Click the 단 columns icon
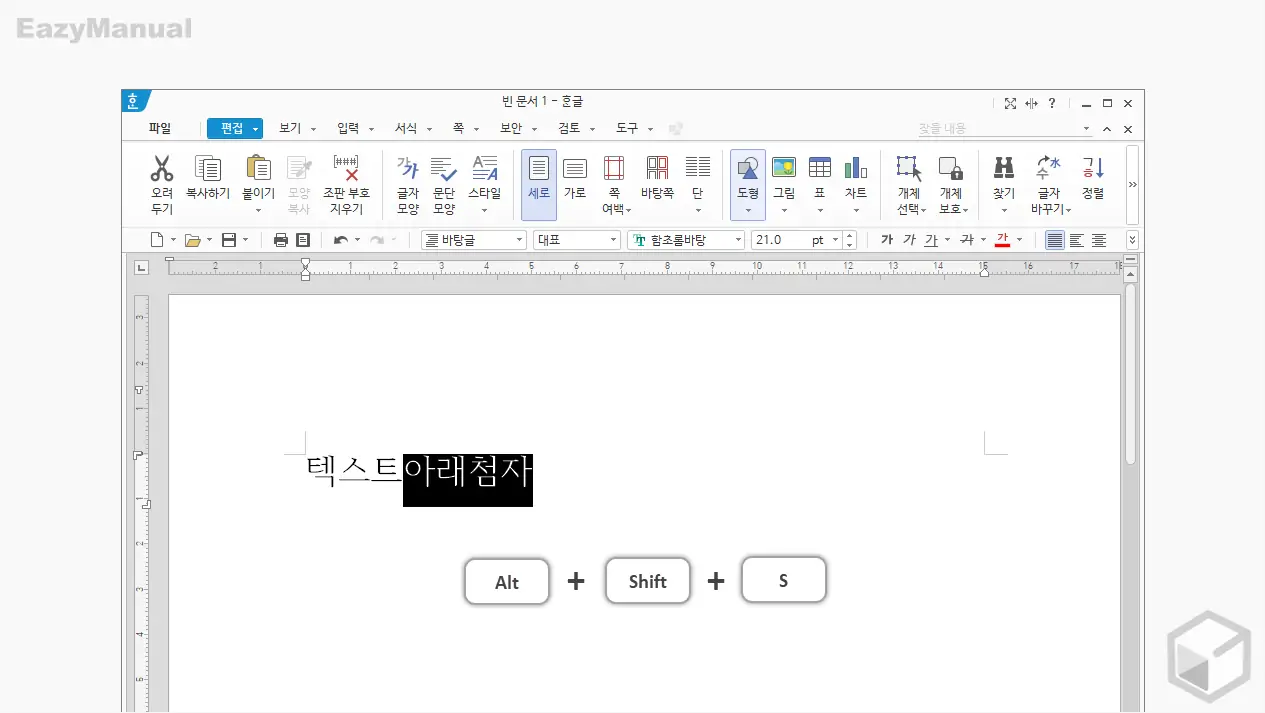This screenshot has width=1265, height=713. pyautogui.click(x=698, y=168)
